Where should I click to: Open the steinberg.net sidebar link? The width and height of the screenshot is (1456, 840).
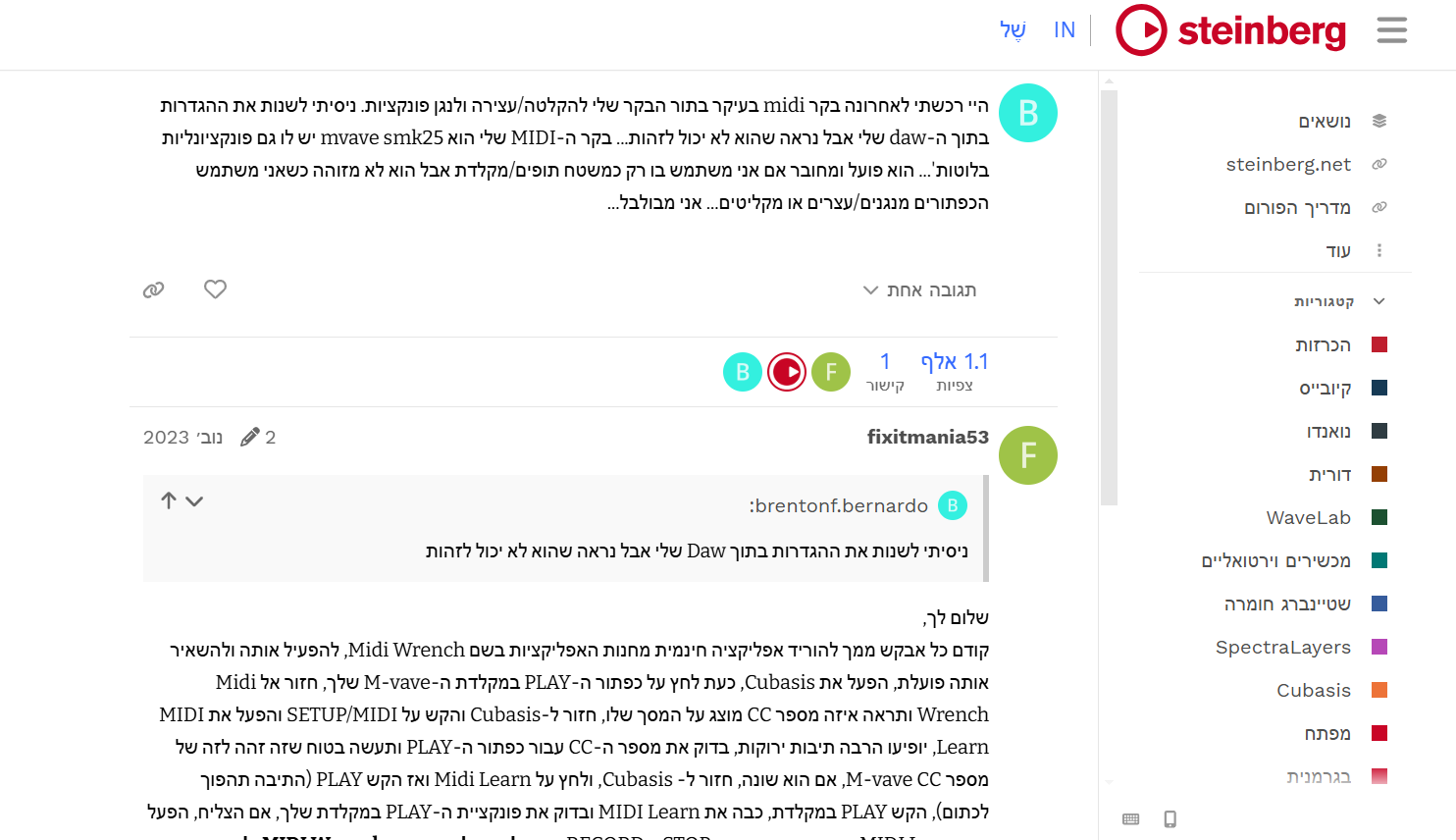click(1288, 165)
